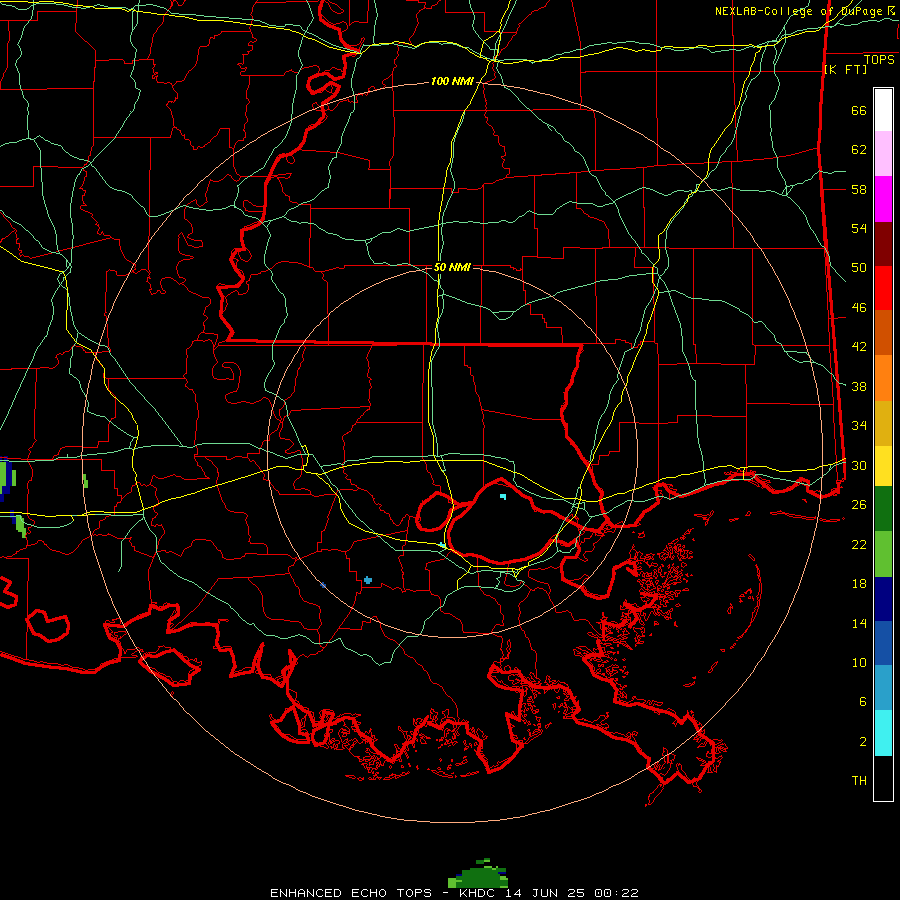Viewport: 900px width, 900px height.
Task: Click the legend value "34"
Action: click(x=859, y=426)
